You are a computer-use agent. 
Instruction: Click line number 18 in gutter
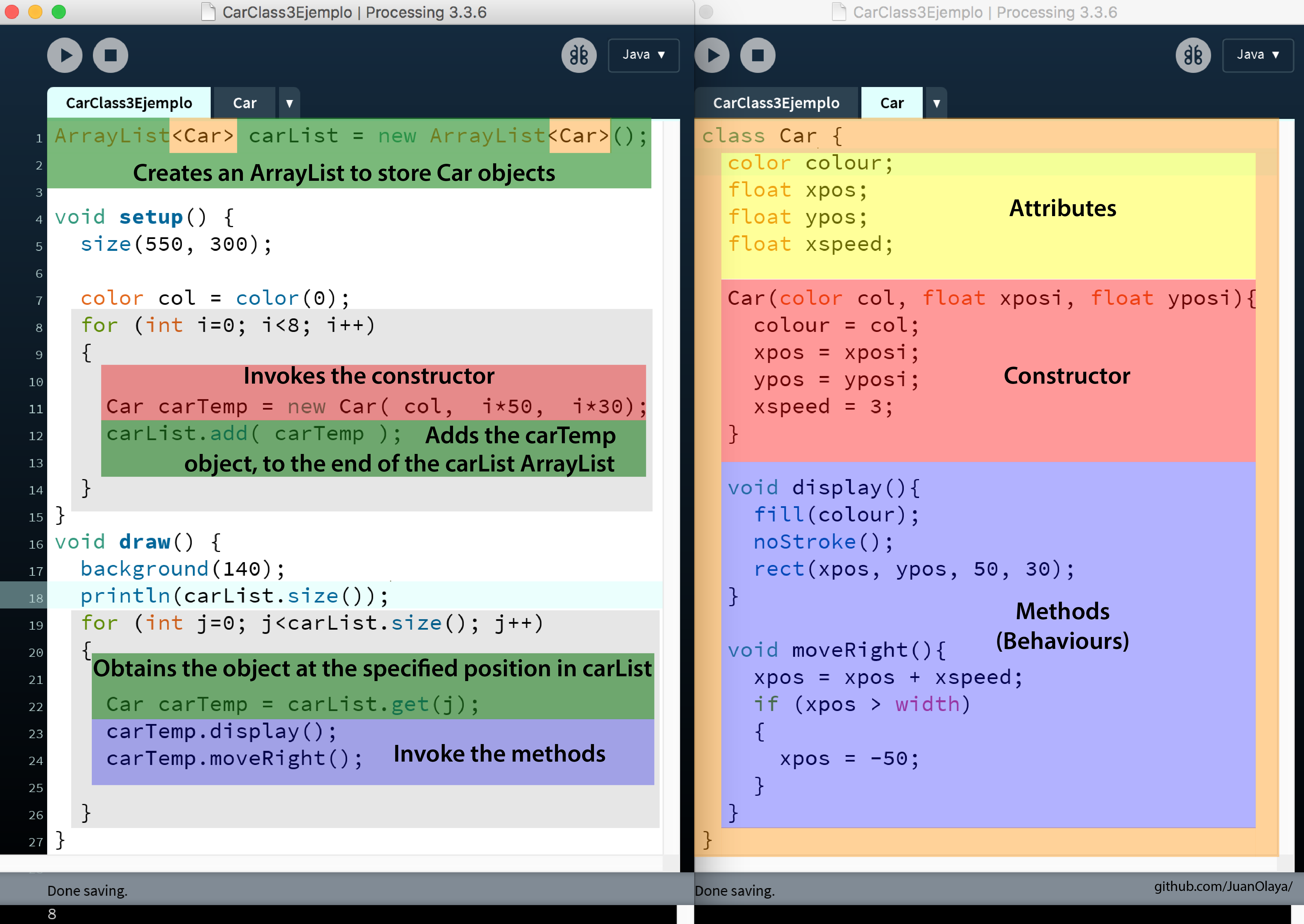tap(36, 598)
